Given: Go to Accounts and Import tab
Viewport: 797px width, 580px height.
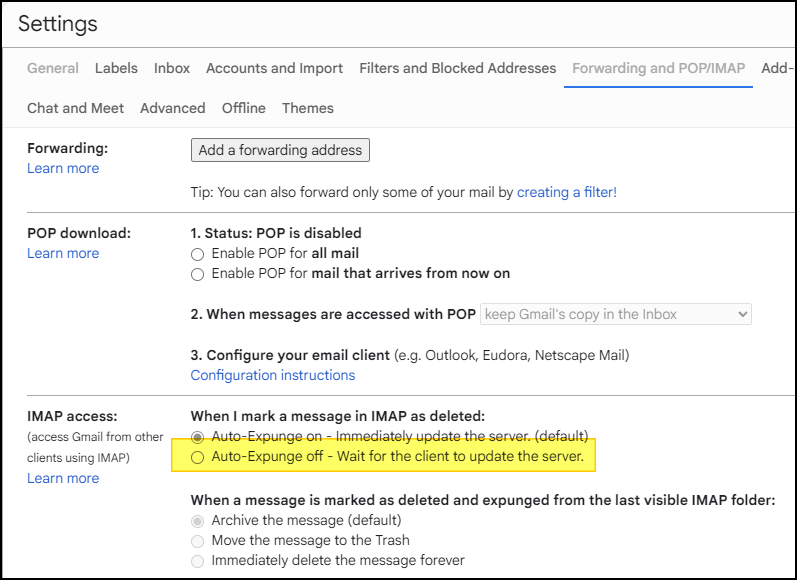Looking at the screenshot, I should tap(274, 68).
